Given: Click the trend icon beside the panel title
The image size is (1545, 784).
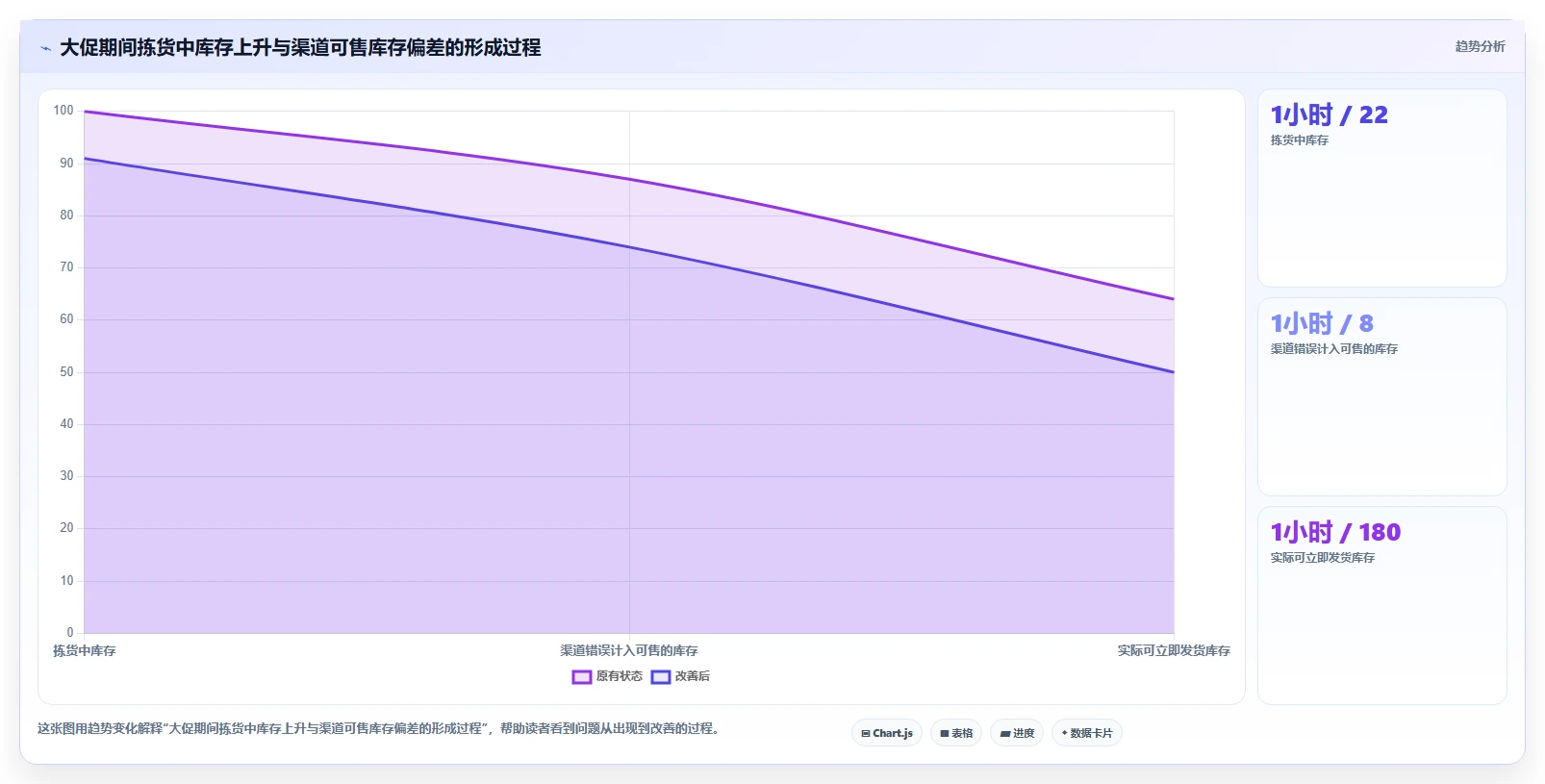Looking at the screenshot, I should [45, 48].
